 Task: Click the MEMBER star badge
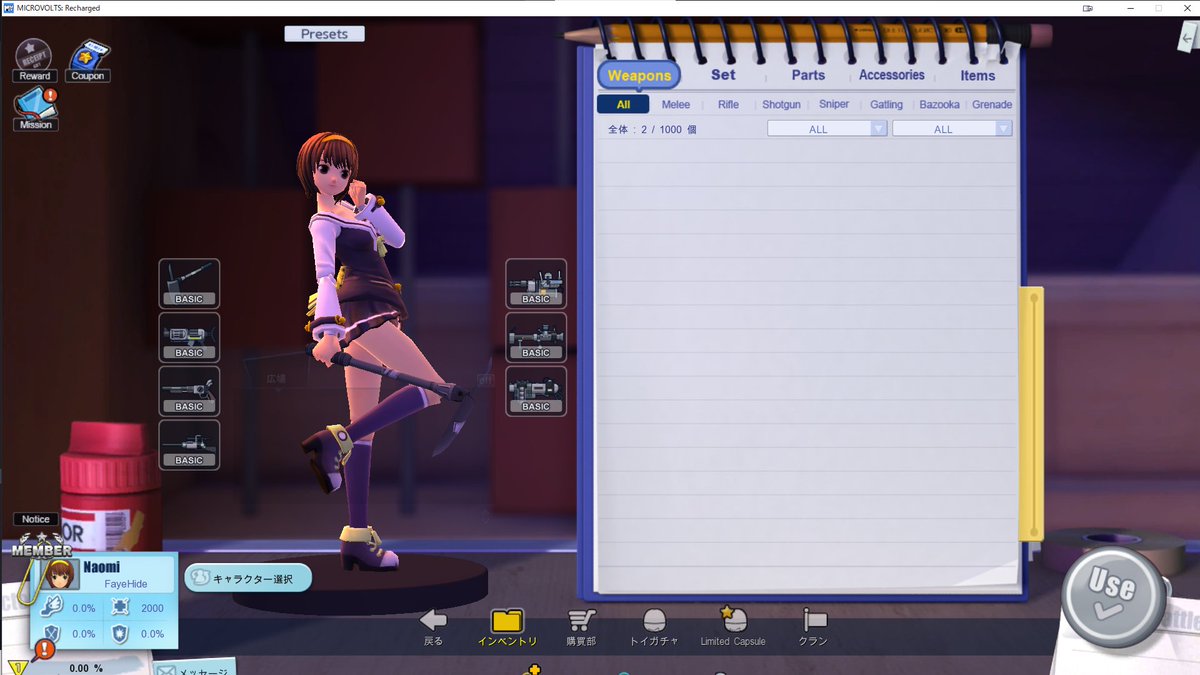coord(41,547)
